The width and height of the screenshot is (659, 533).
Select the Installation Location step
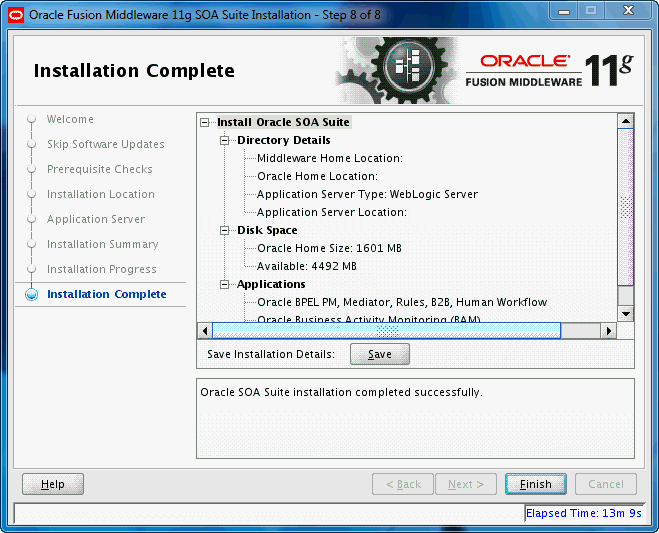101,194
